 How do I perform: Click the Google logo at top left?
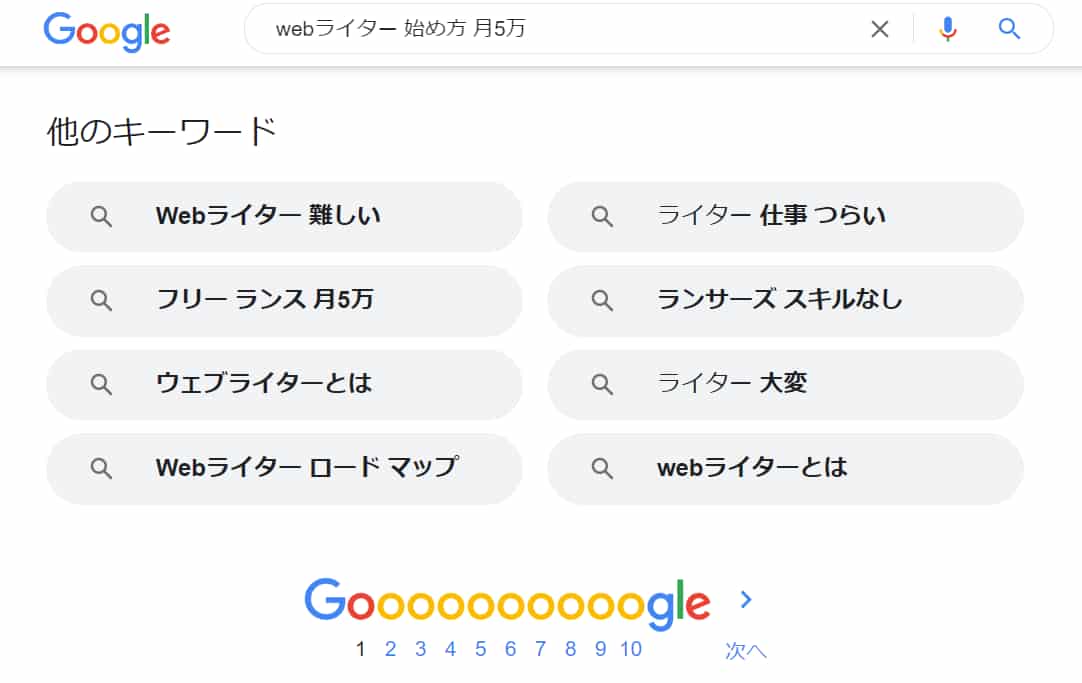coord(107,30)
